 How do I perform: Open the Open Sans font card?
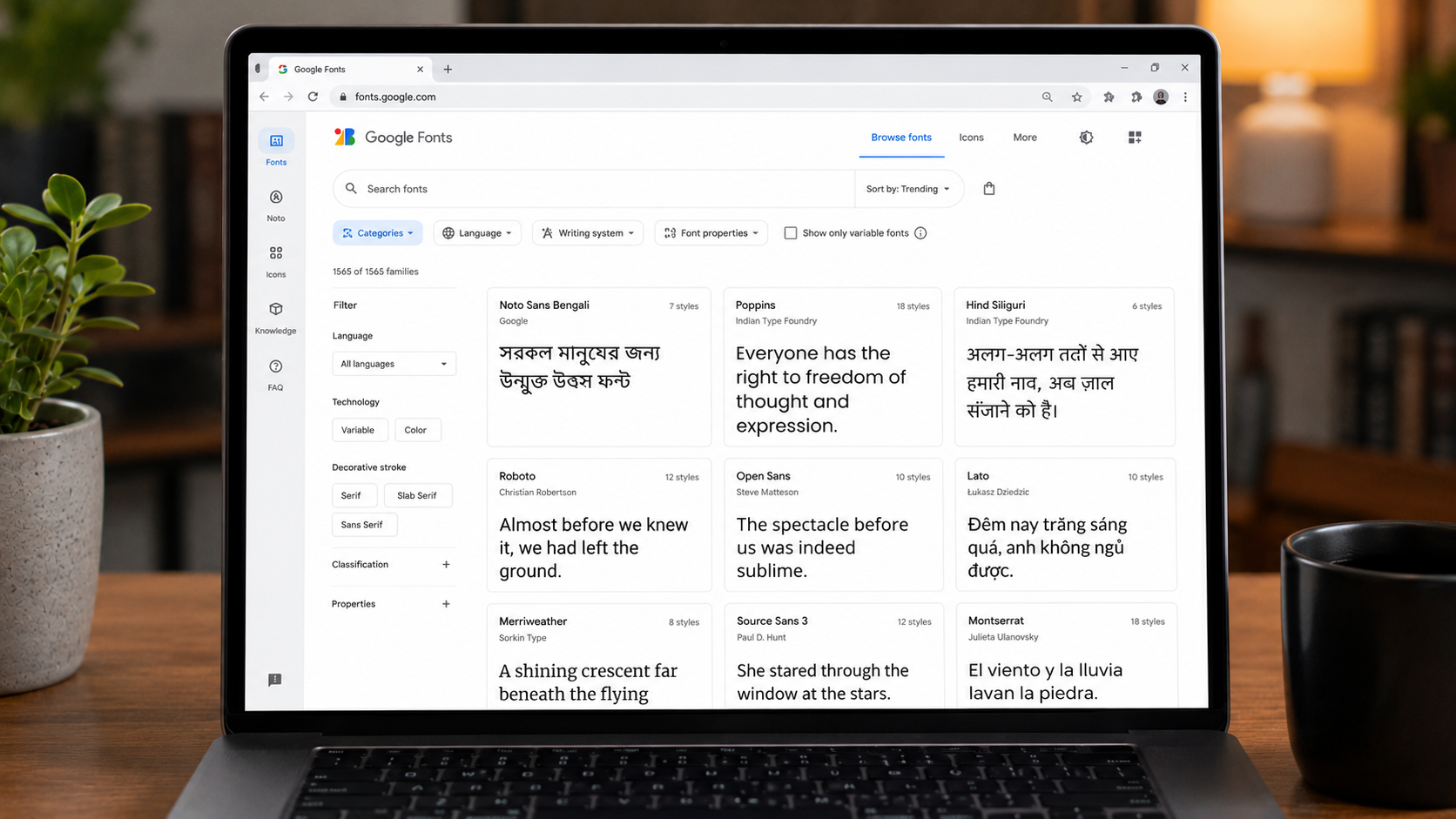point(833,525)
